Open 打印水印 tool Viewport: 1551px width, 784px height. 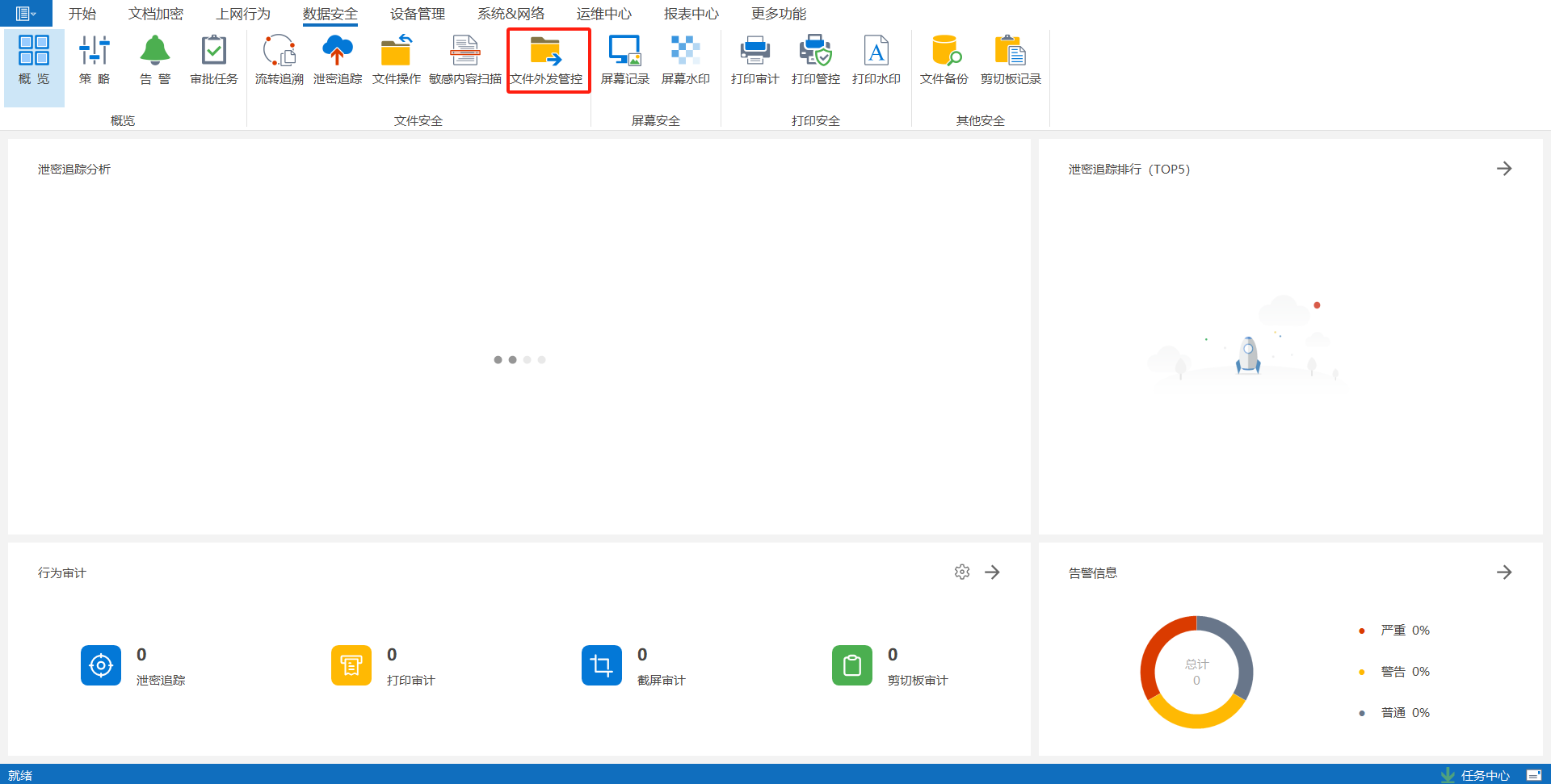(876, 60)
